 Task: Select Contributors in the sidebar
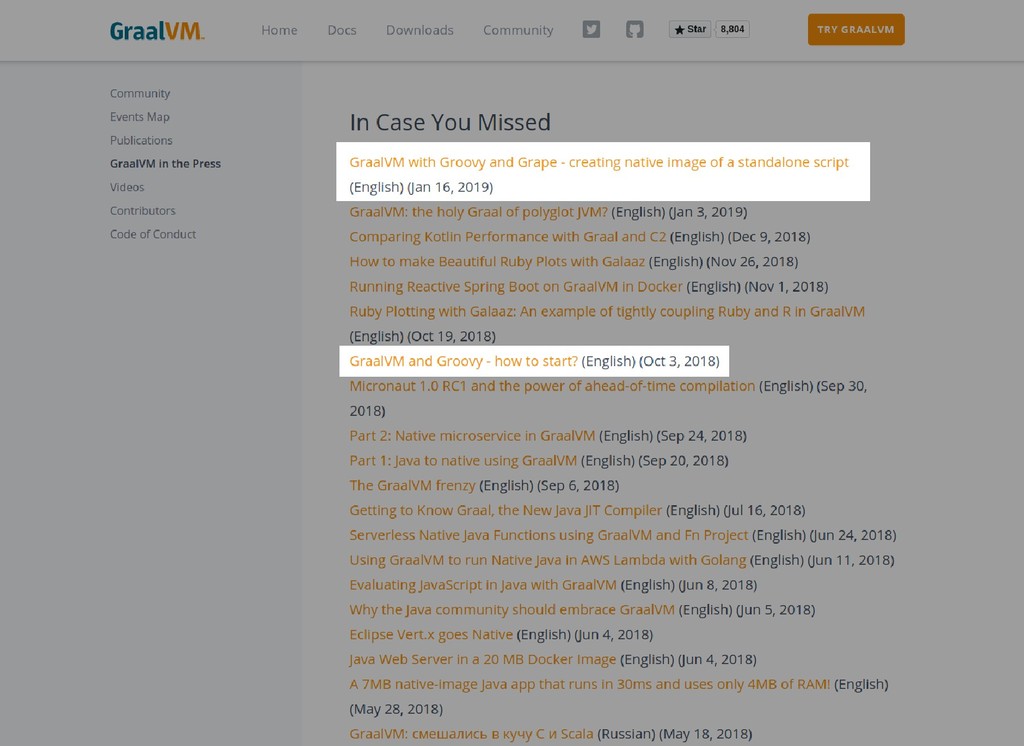142,211
